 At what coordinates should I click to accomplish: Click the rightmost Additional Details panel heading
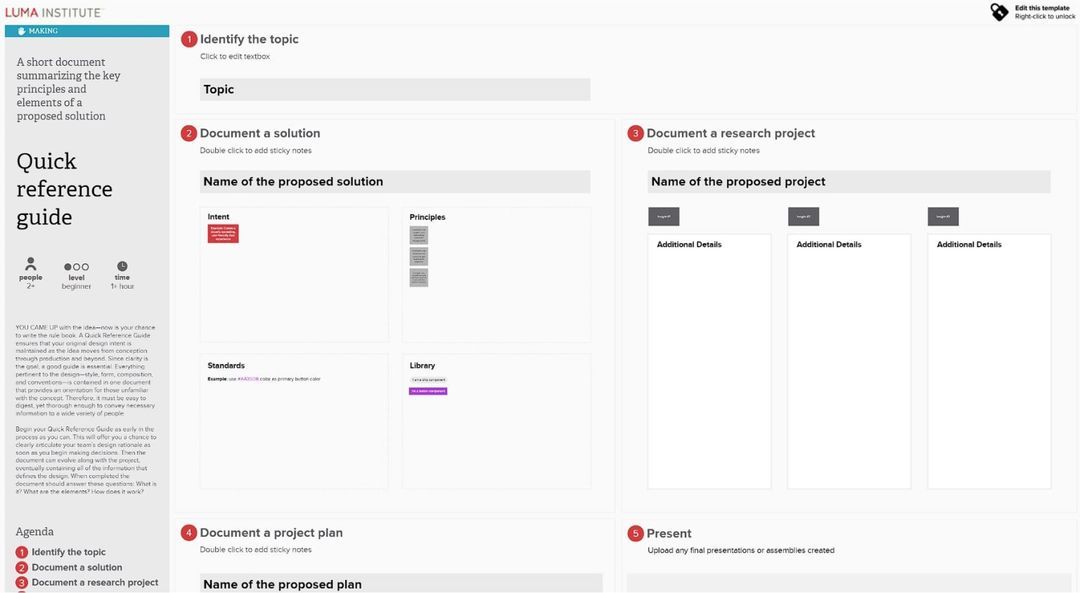pos(969,245)
